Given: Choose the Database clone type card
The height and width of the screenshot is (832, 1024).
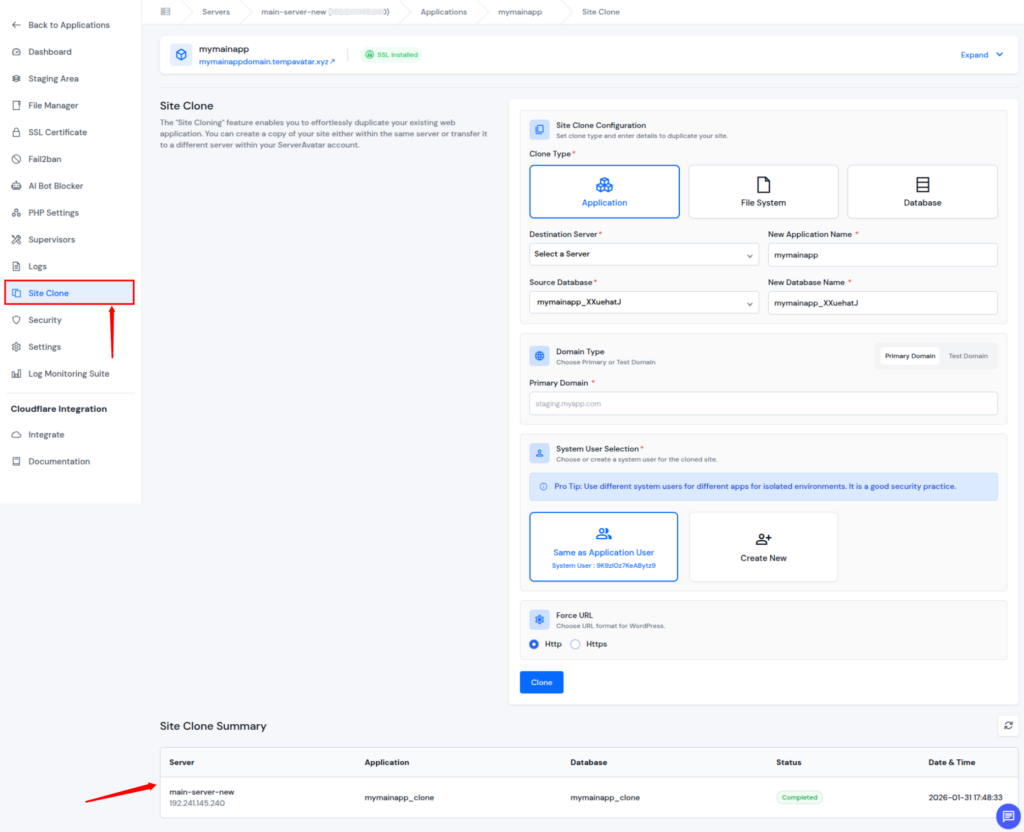Looking at the screenshot, I should [x=922, y=192].
